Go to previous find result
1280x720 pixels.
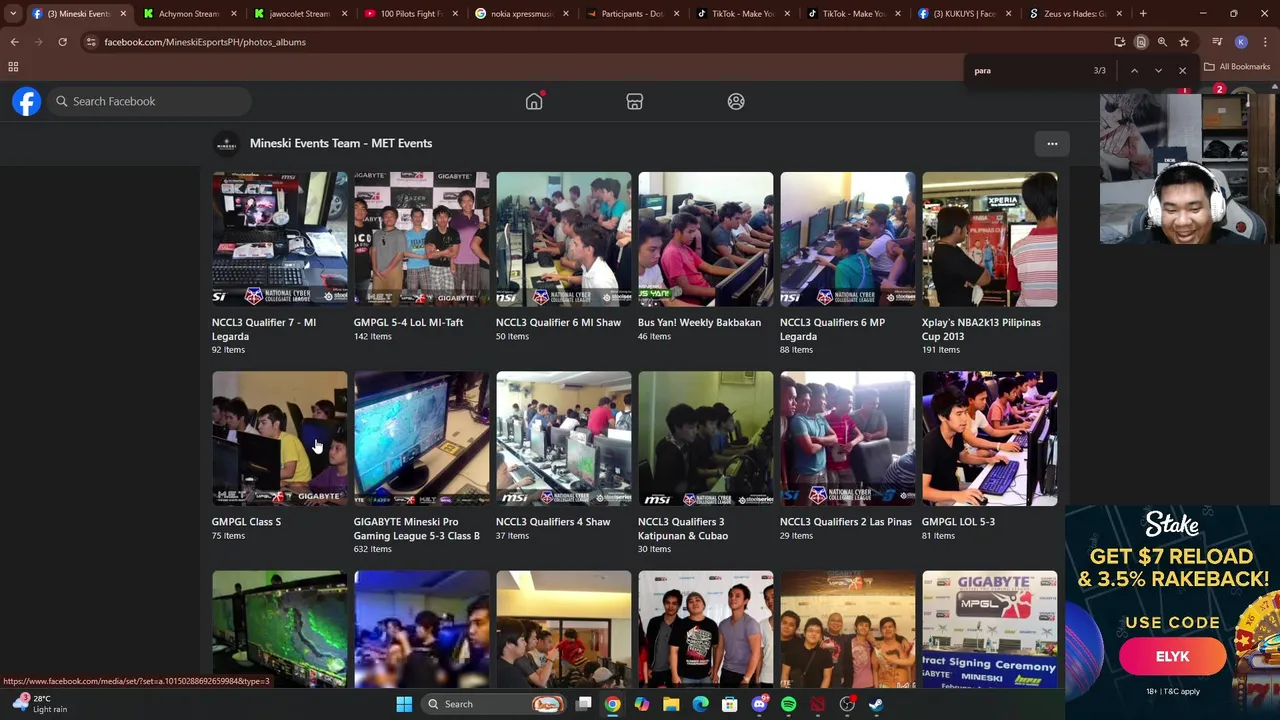pyautogui.click(x=1134, y=71)
